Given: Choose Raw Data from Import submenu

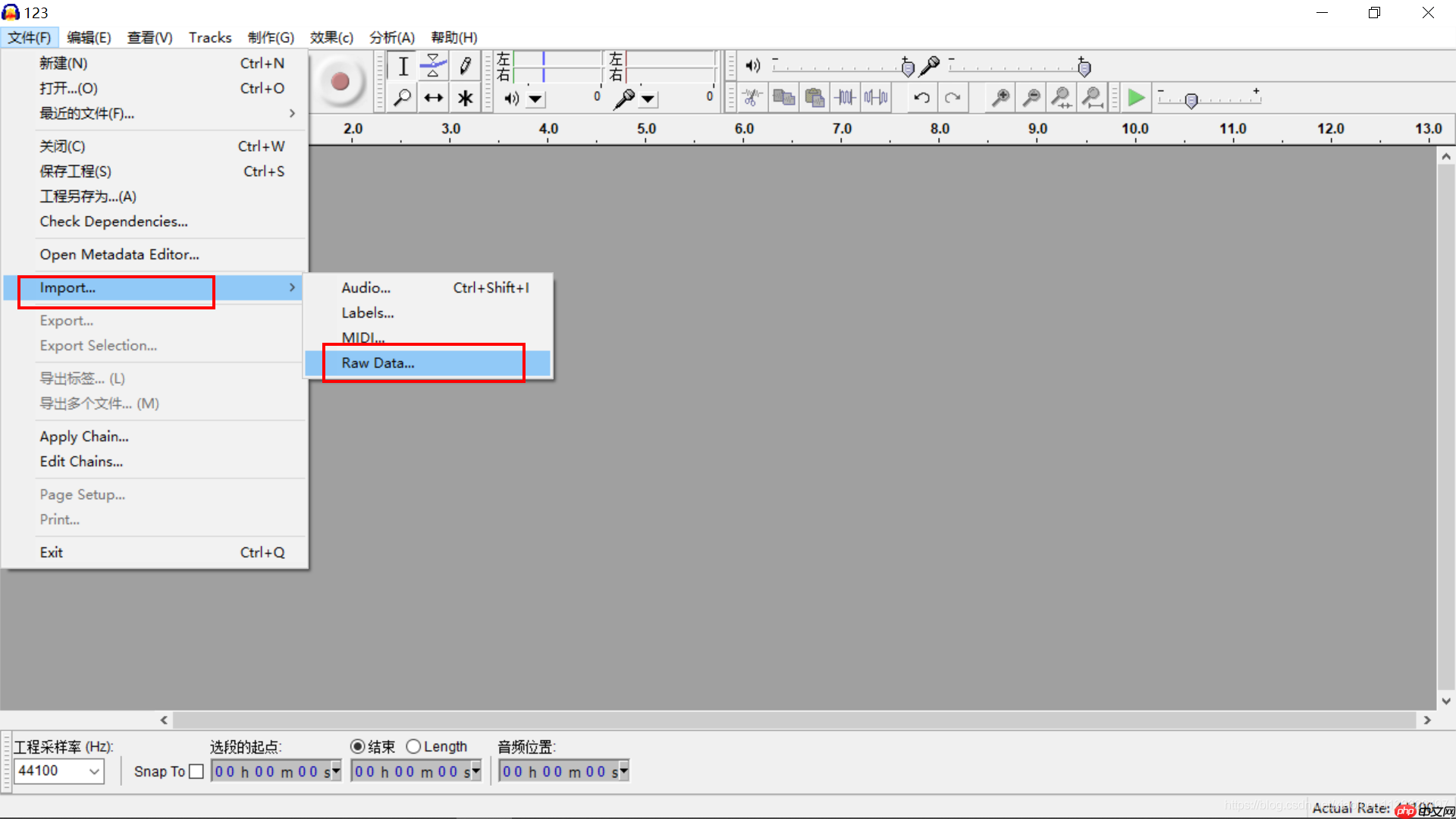Looking at the screenshot, I should pyautogui.click(x=378, y=363).
